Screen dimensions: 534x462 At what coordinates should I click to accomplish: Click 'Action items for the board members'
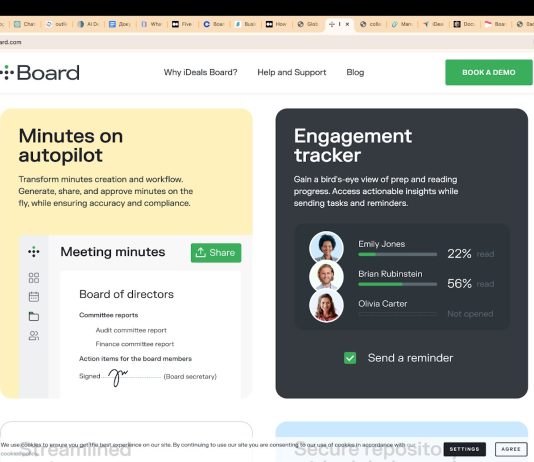[136, 359]
